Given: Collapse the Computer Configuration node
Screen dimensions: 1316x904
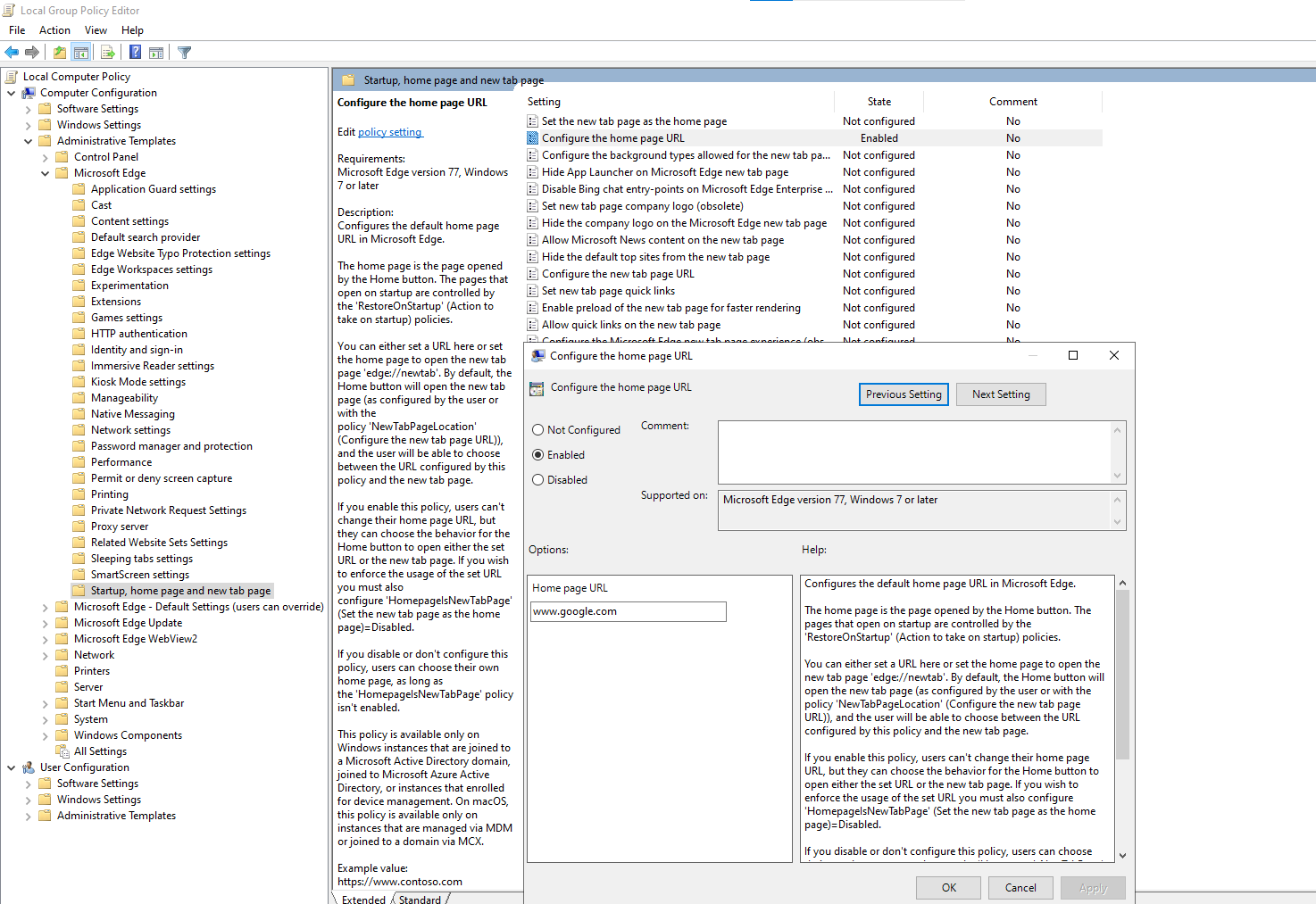Looking at the screenshot, I should pos(11,93).
